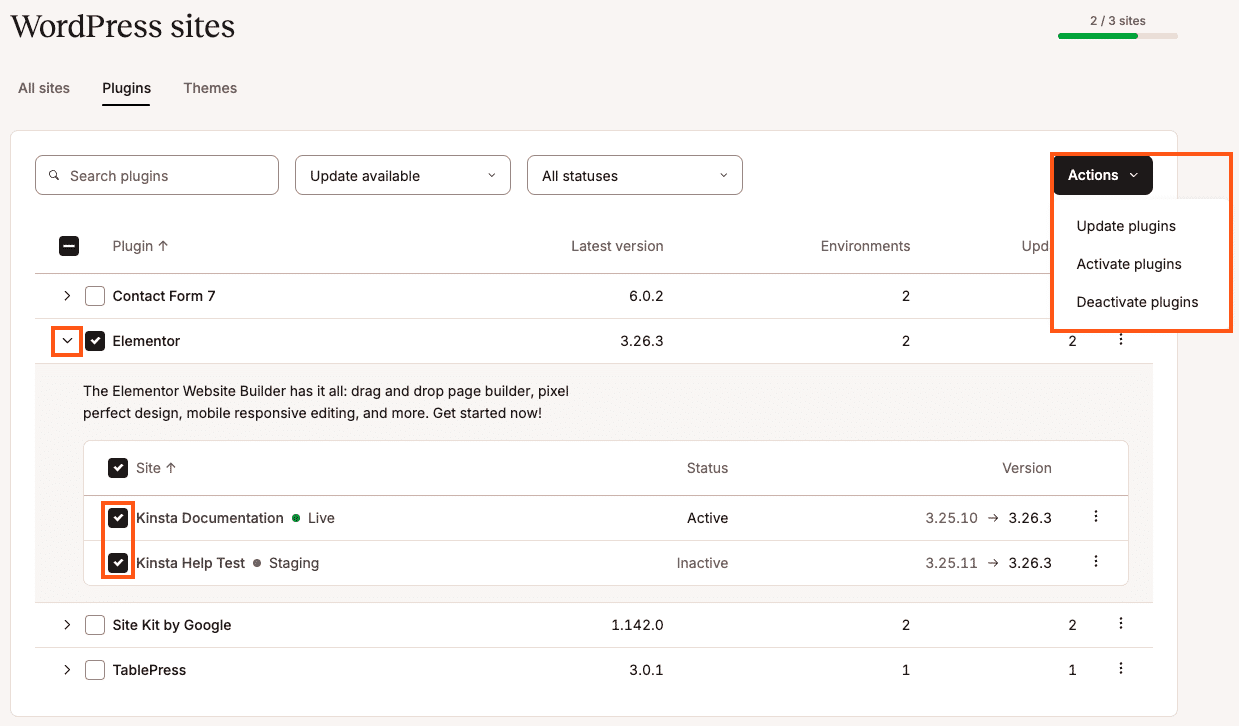
Task: Open the kebab menu for Site Kit by Google
Action: pos(1120,624)
